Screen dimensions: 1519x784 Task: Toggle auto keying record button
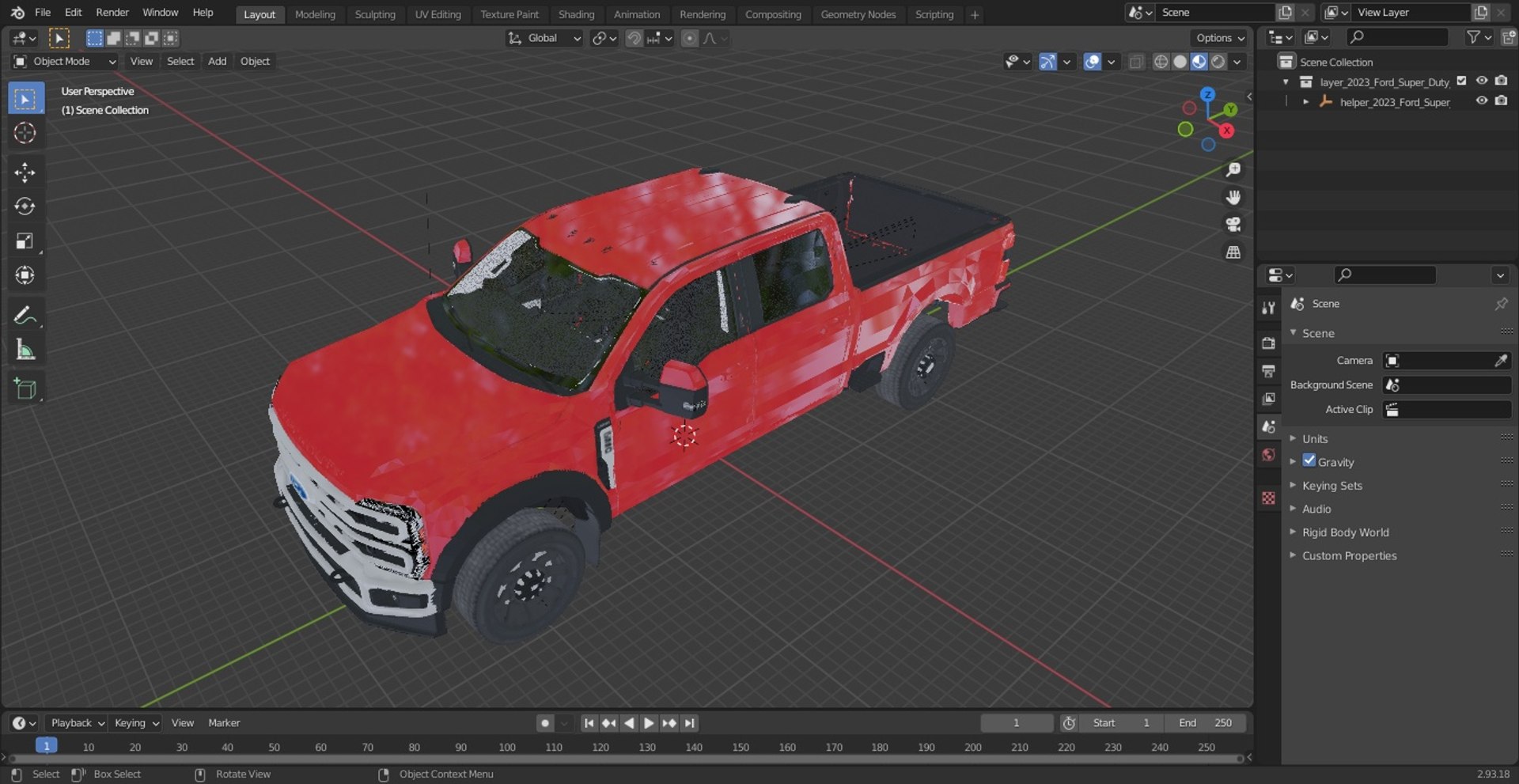pos(545,723)
